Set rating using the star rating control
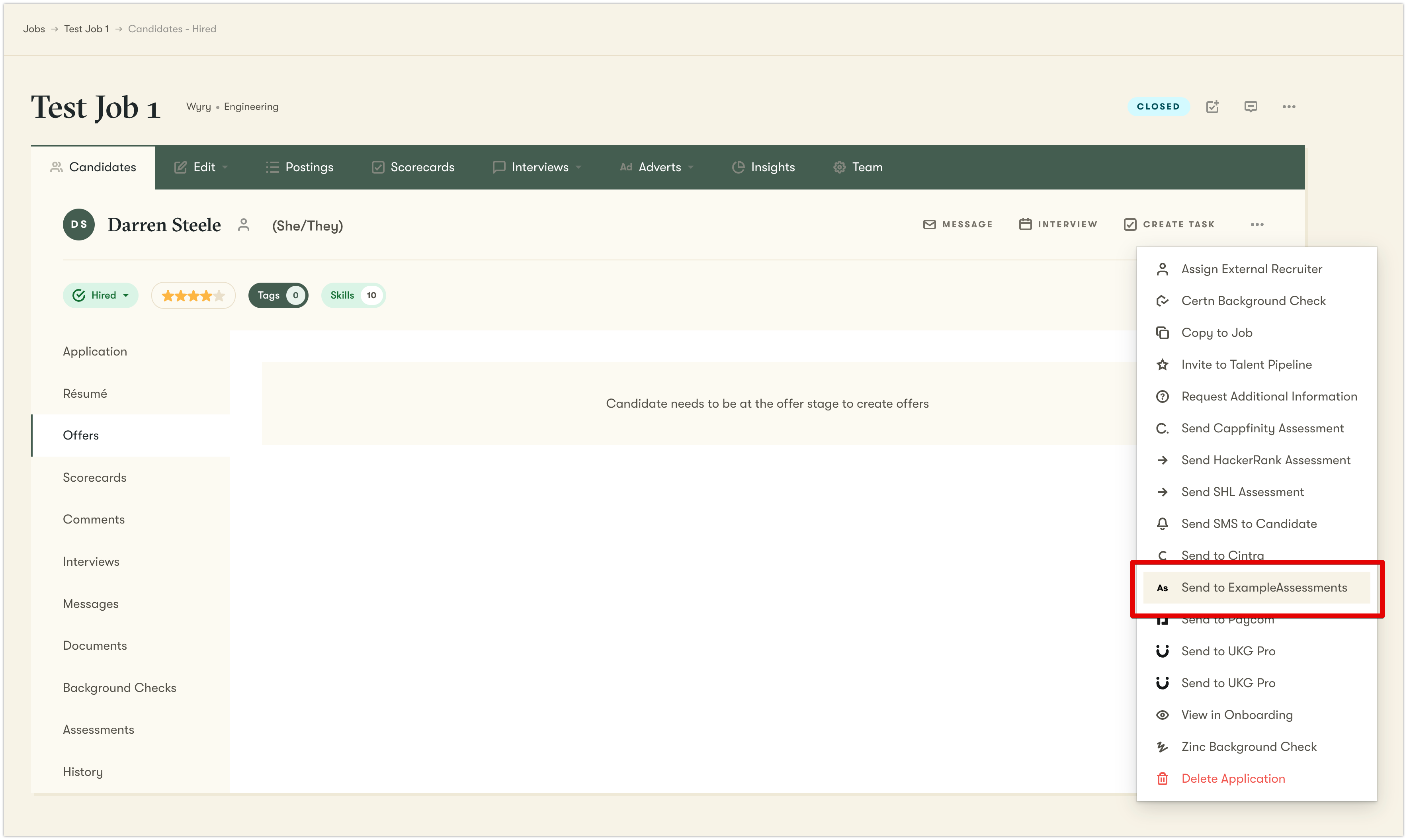 click(x=193, y=295)
